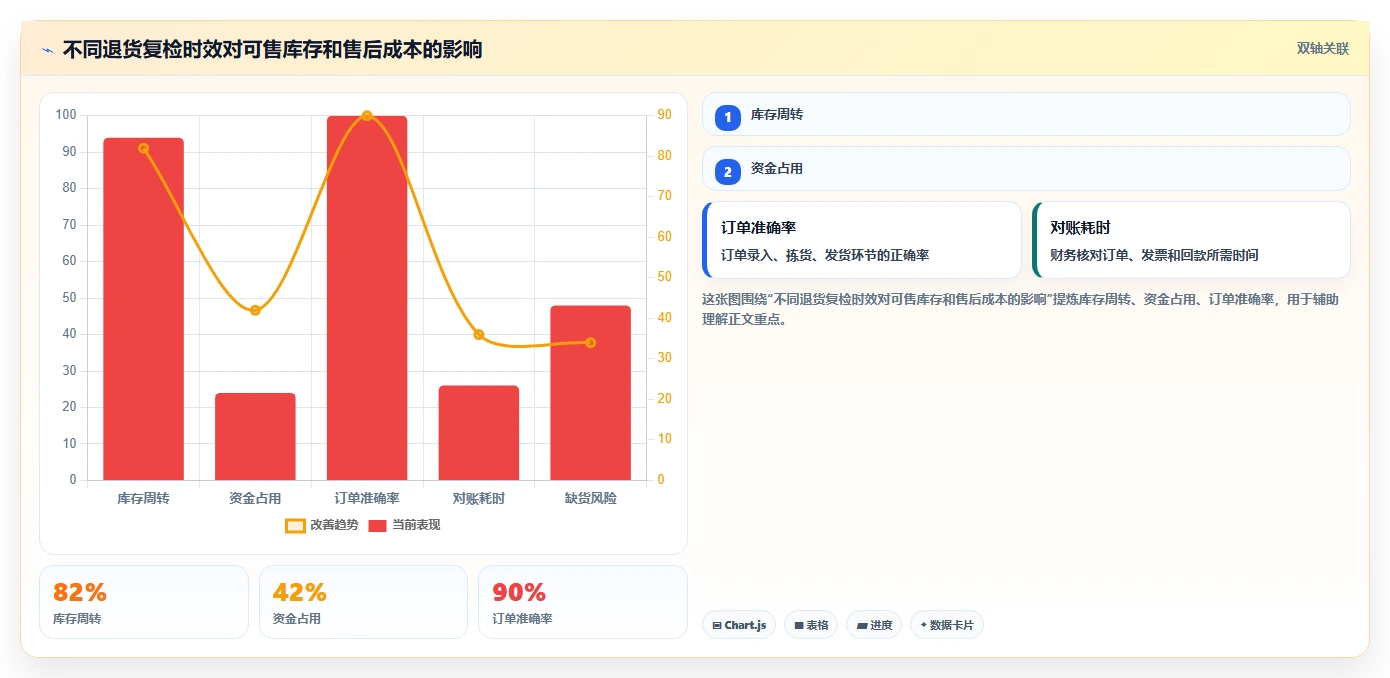1390x678 pixels.
Task: Click the trend line point above 对账耗时
Action: (x=479, y=335)
